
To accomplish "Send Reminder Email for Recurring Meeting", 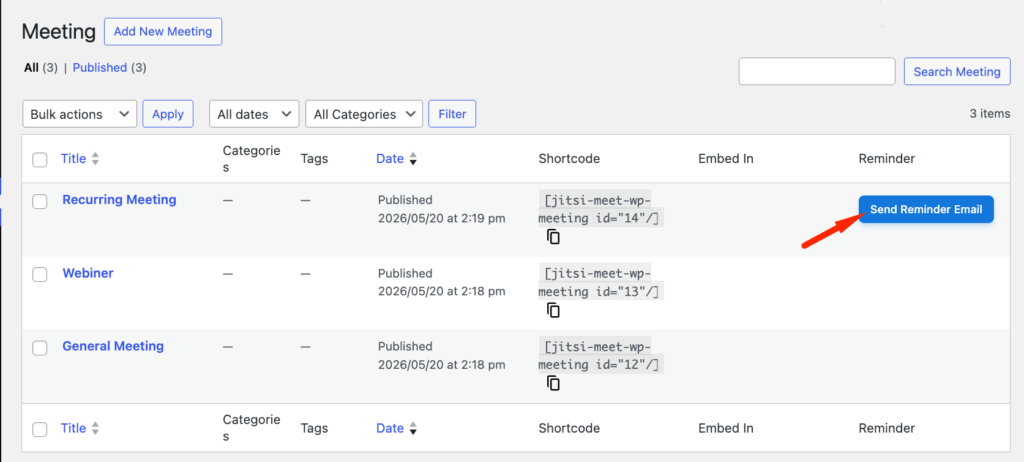I will [926, 209].
